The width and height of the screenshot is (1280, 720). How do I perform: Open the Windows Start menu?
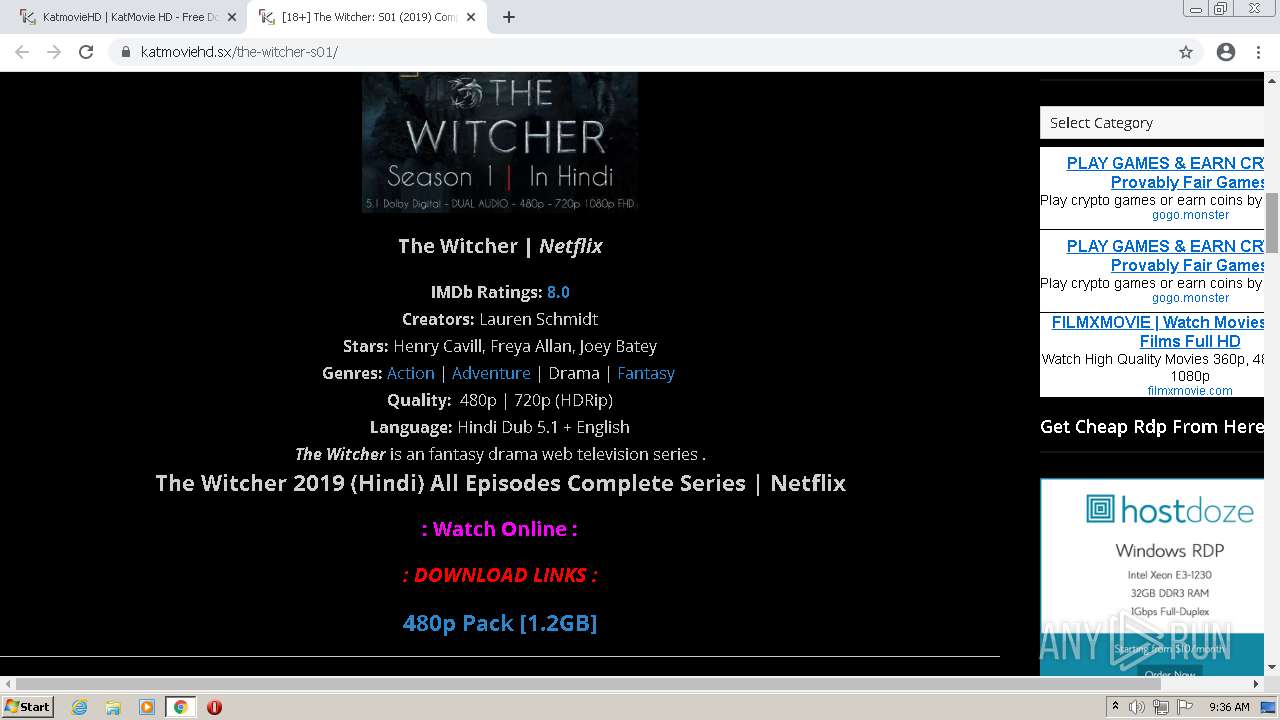(28, 707)
